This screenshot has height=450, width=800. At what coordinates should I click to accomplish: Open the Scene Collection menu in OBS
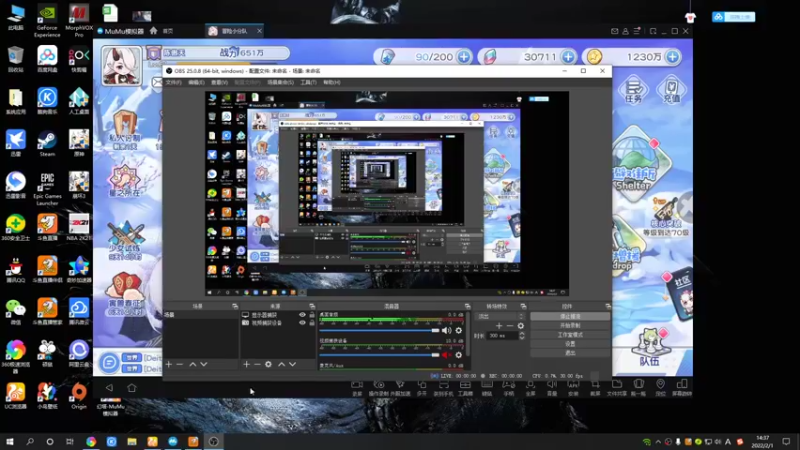(x=281, y=82)
